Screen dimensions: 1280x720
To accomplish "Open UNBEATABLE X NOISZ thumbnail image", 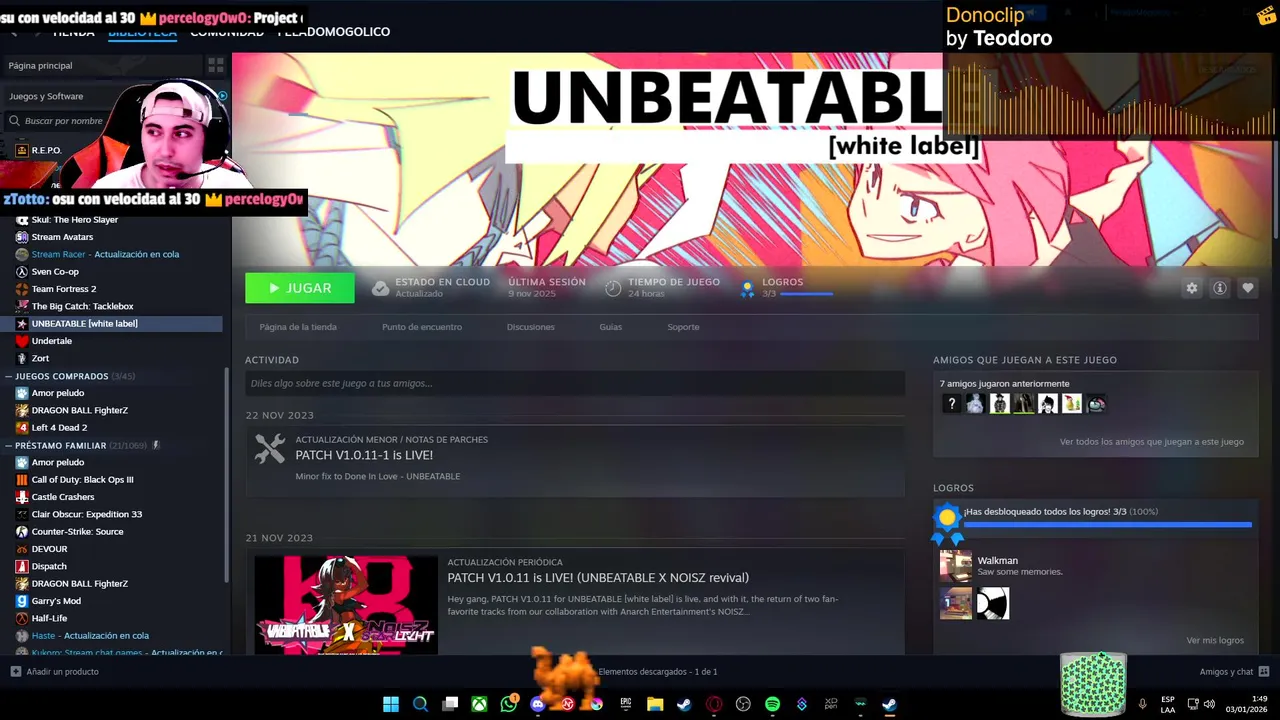I will [x=346, y=604].
